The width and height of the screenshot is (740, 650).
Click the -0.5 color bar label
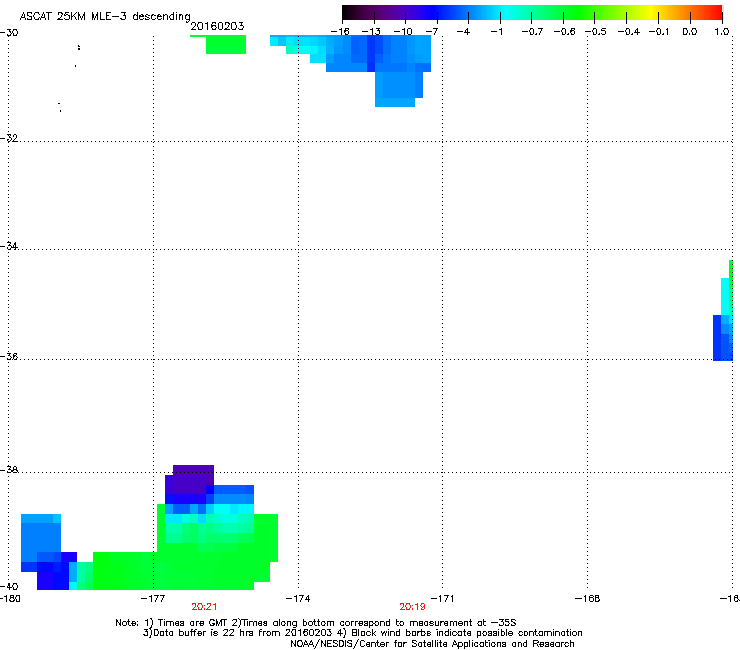pos(596,32)
